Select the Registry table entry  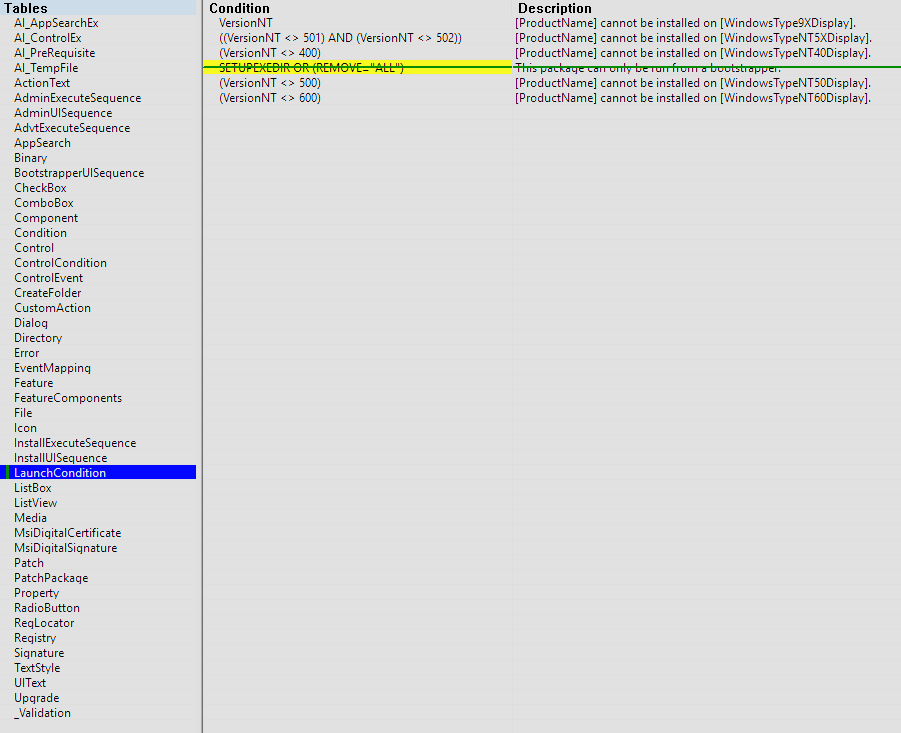[35, 638]
